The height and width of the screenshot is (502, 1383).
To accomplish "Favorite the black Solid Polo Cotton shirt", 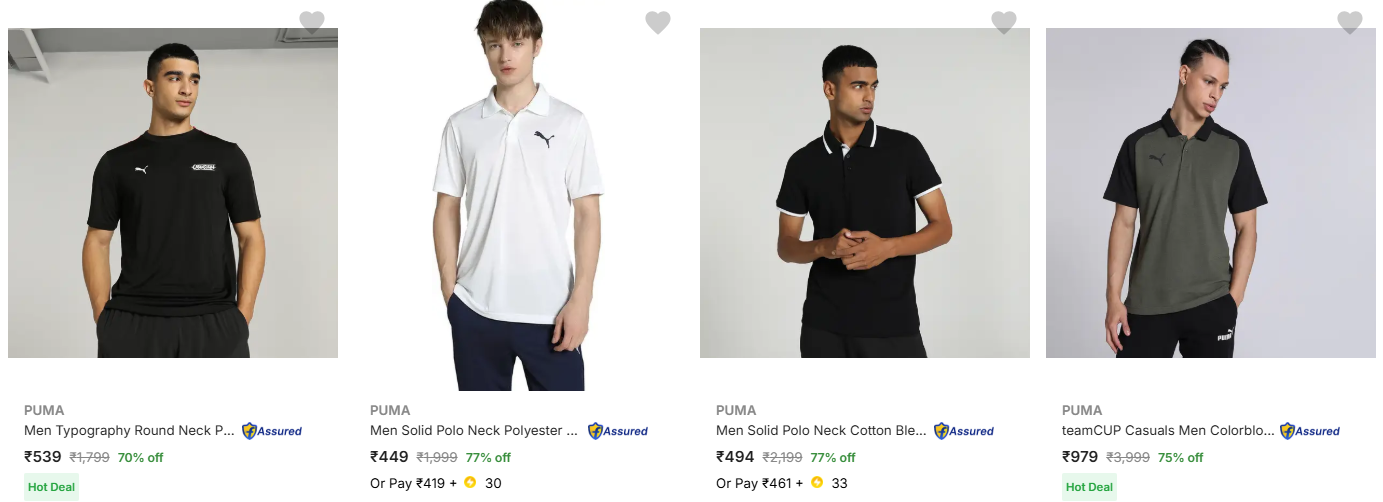I will click(x=1004, y=22).
